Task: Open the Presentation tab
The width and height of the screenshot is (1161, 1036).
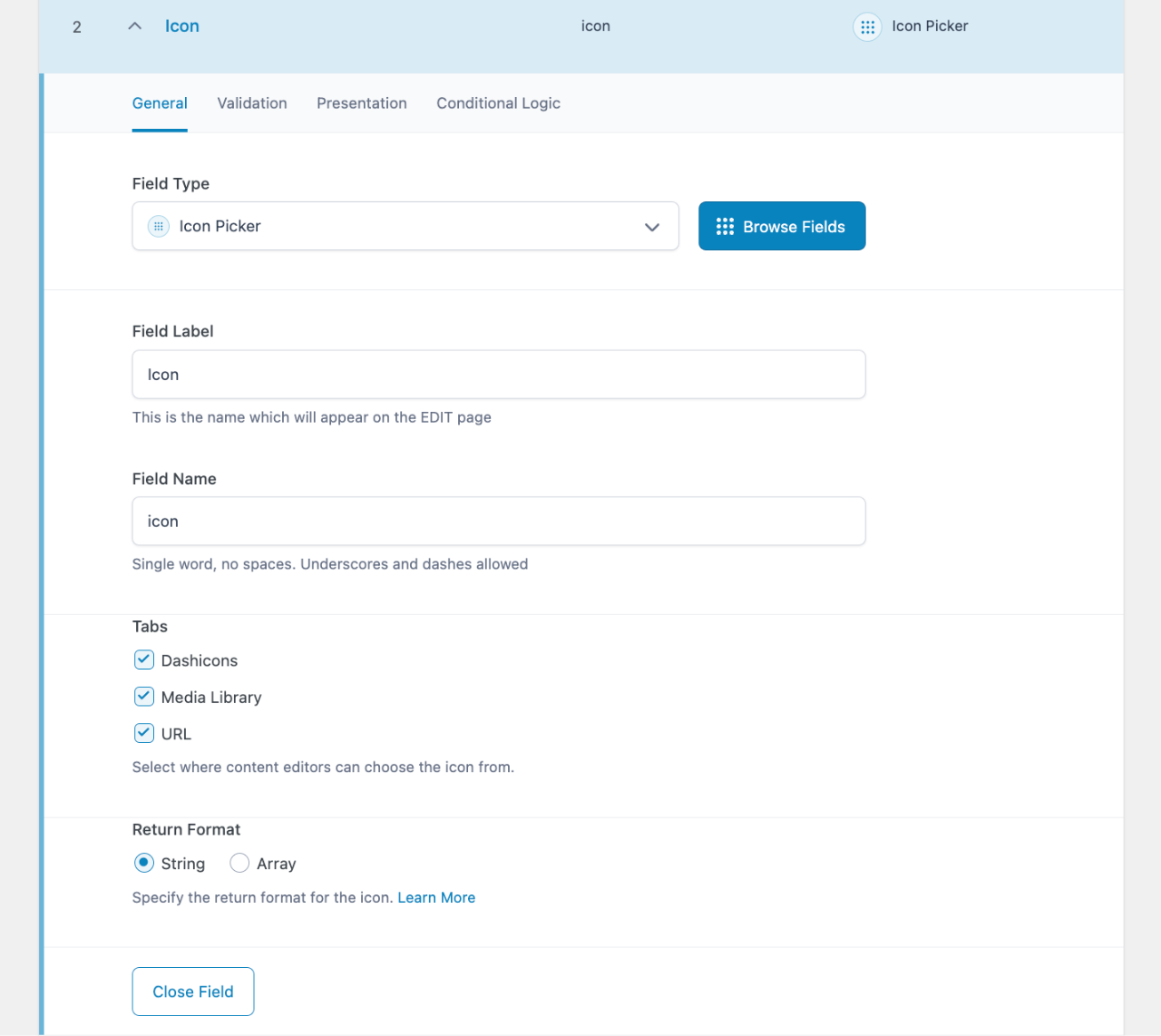Action: coord(361,103)
